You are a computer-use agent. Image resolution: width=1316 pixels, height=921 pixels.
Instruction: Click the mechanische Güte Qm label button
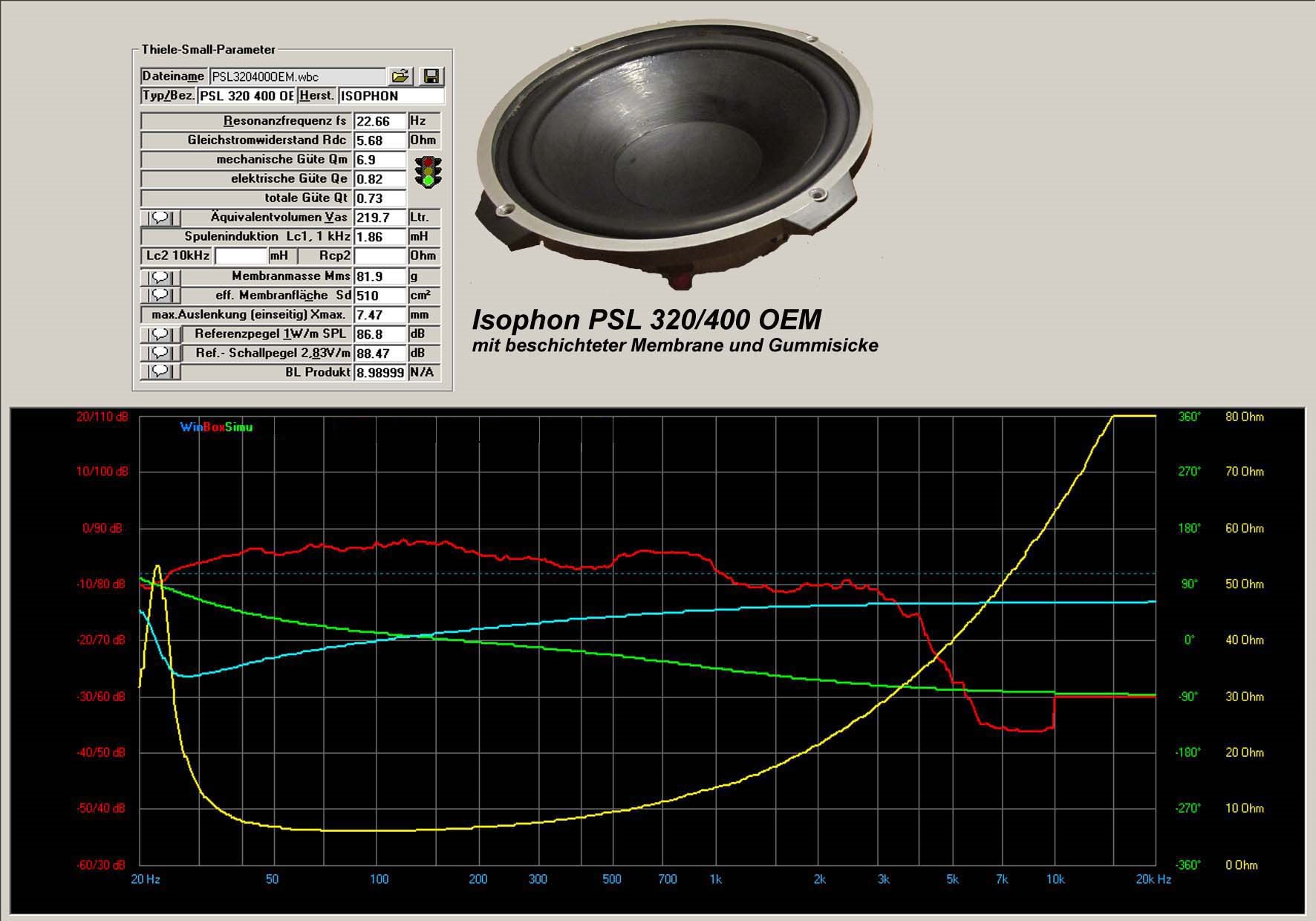pos(246,160)
